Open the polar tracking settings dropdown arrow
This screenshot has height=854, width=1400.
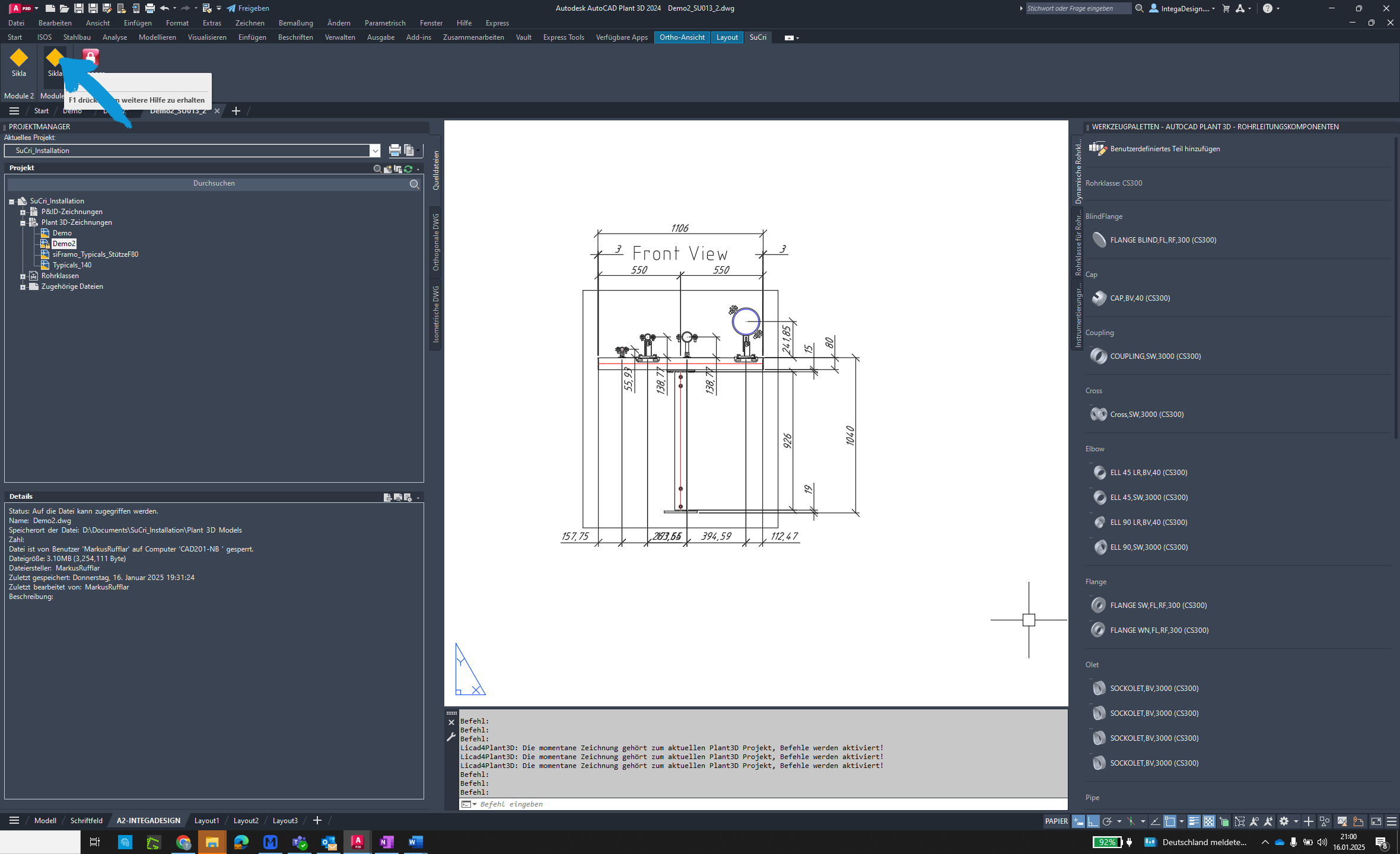tap(1119, 821)
